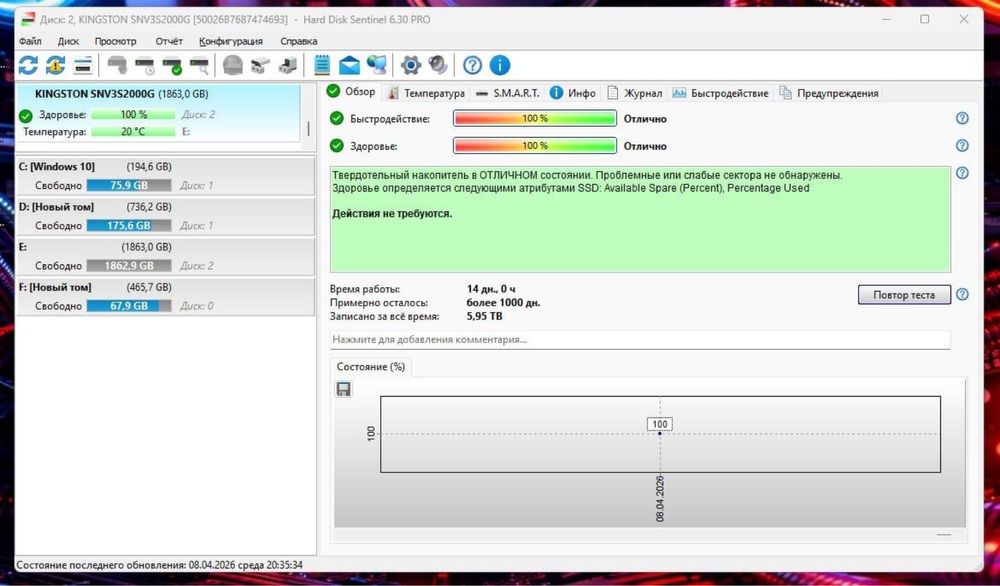
Task: Click the disk with clock toolbar icon
Action: [x=145, y=65]
